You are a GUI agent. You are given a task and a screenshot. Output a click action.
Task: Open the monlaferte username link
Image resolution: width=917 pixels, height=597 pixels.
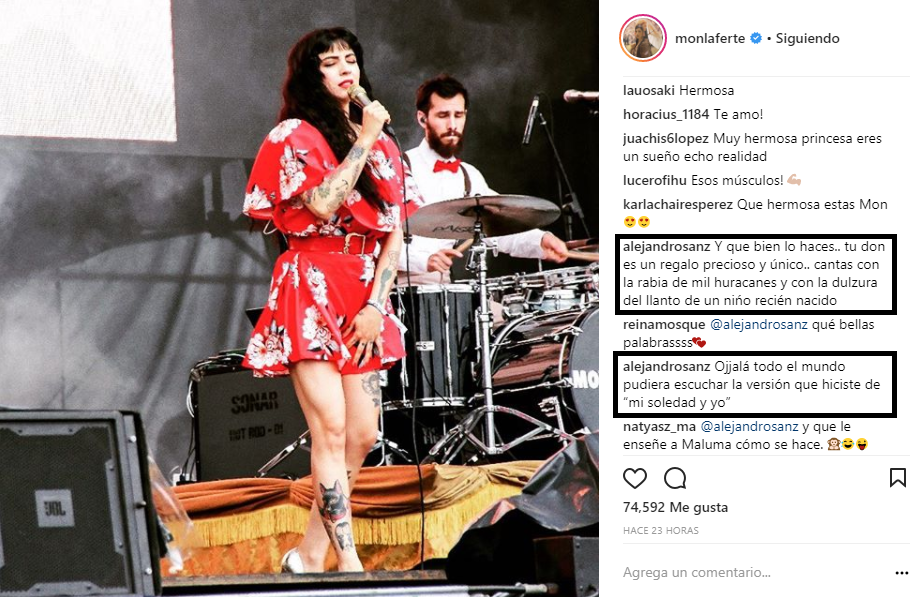pos(709,39)
